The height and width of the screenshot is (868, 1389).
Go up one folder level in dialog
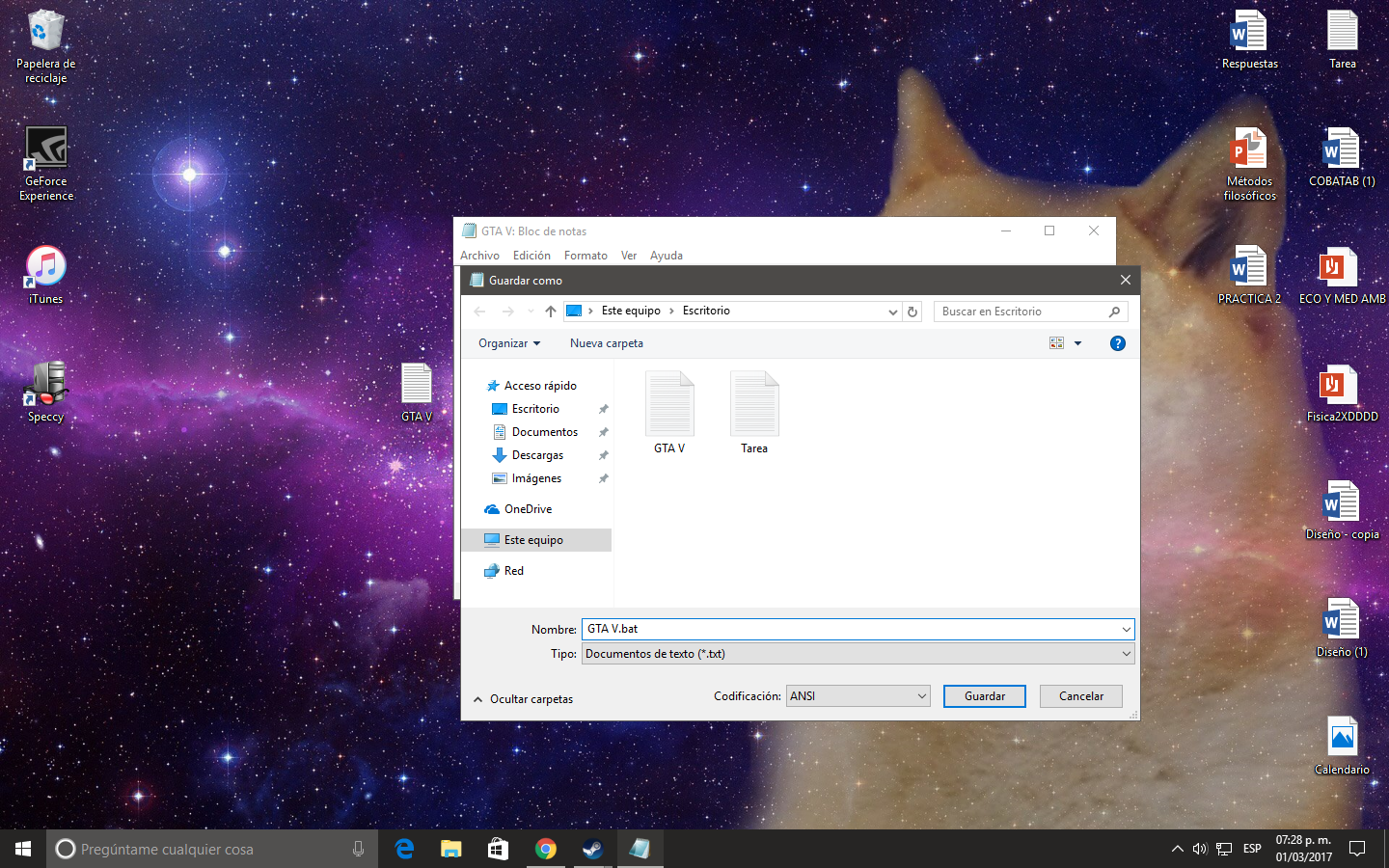pos(551,312)
